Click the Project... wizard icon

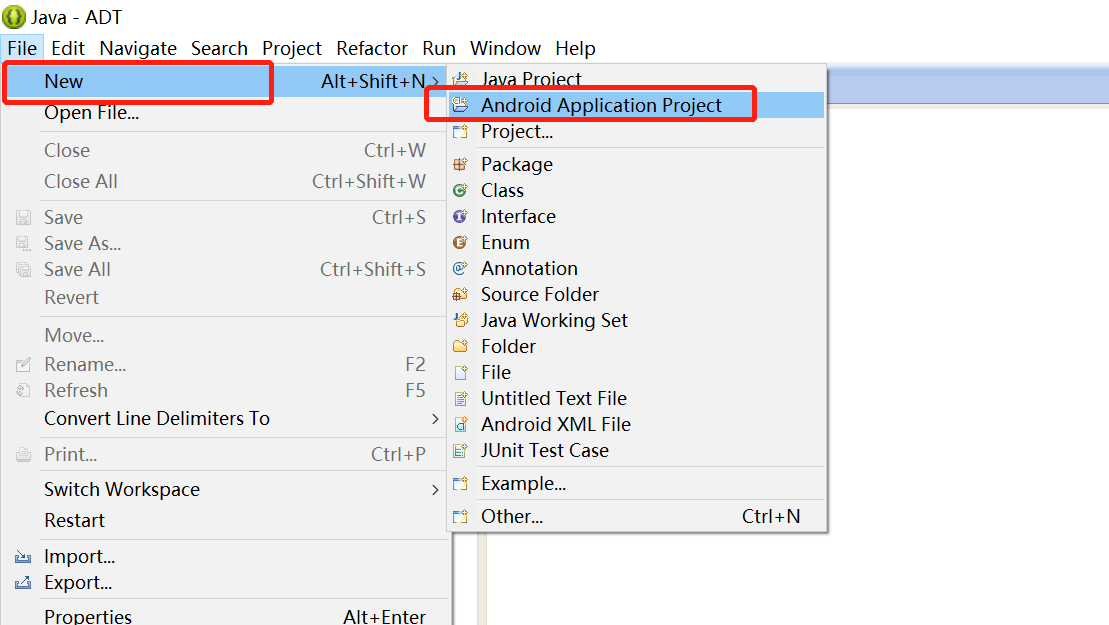coord(460,132)
